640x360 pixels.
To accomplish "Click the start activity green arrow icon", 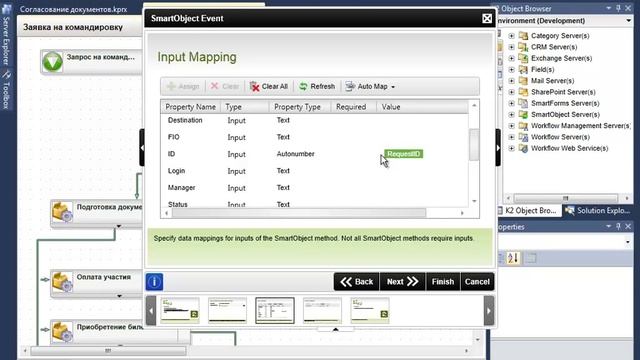I will pos(53,62).
